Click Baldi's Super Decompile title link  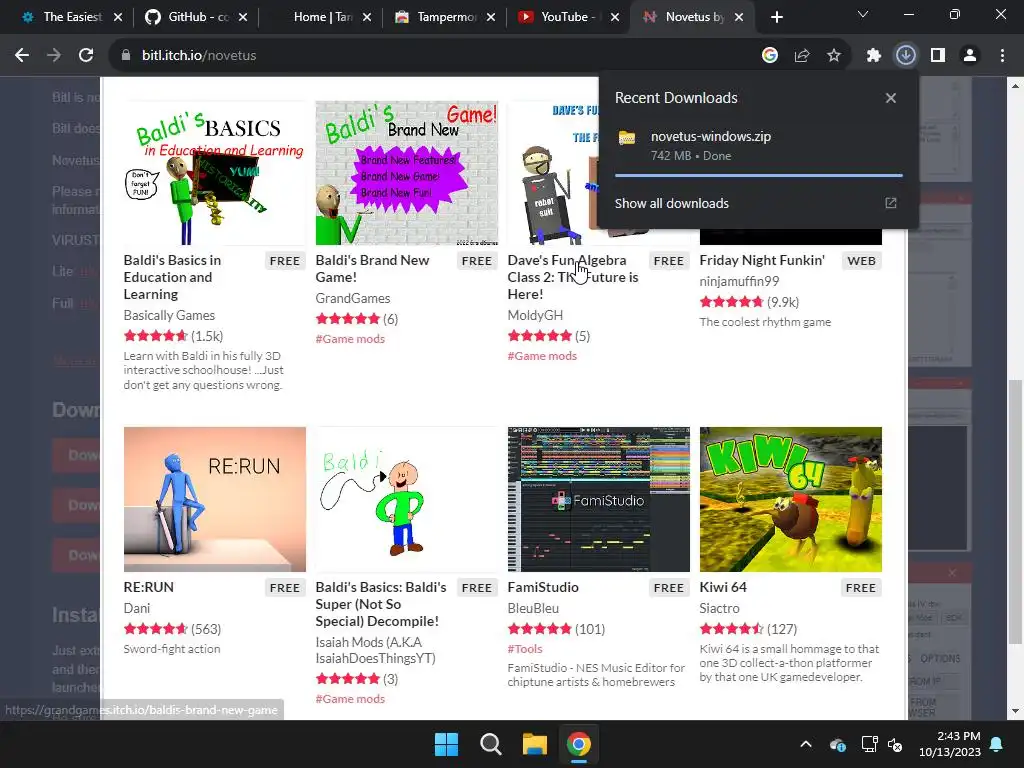(x=381, y=604)
